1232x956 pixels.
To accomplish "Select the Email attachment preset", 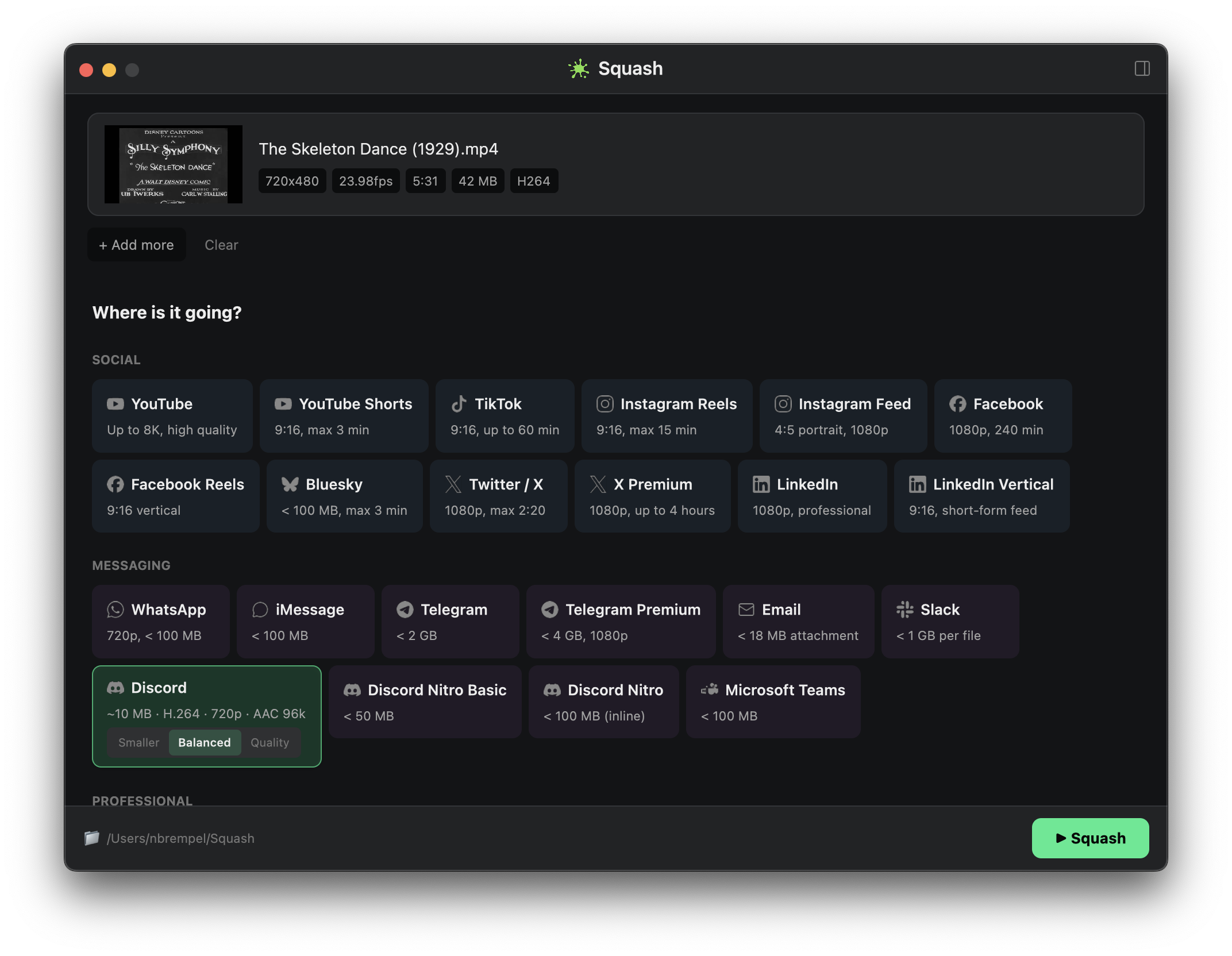I will pos(798,622).
